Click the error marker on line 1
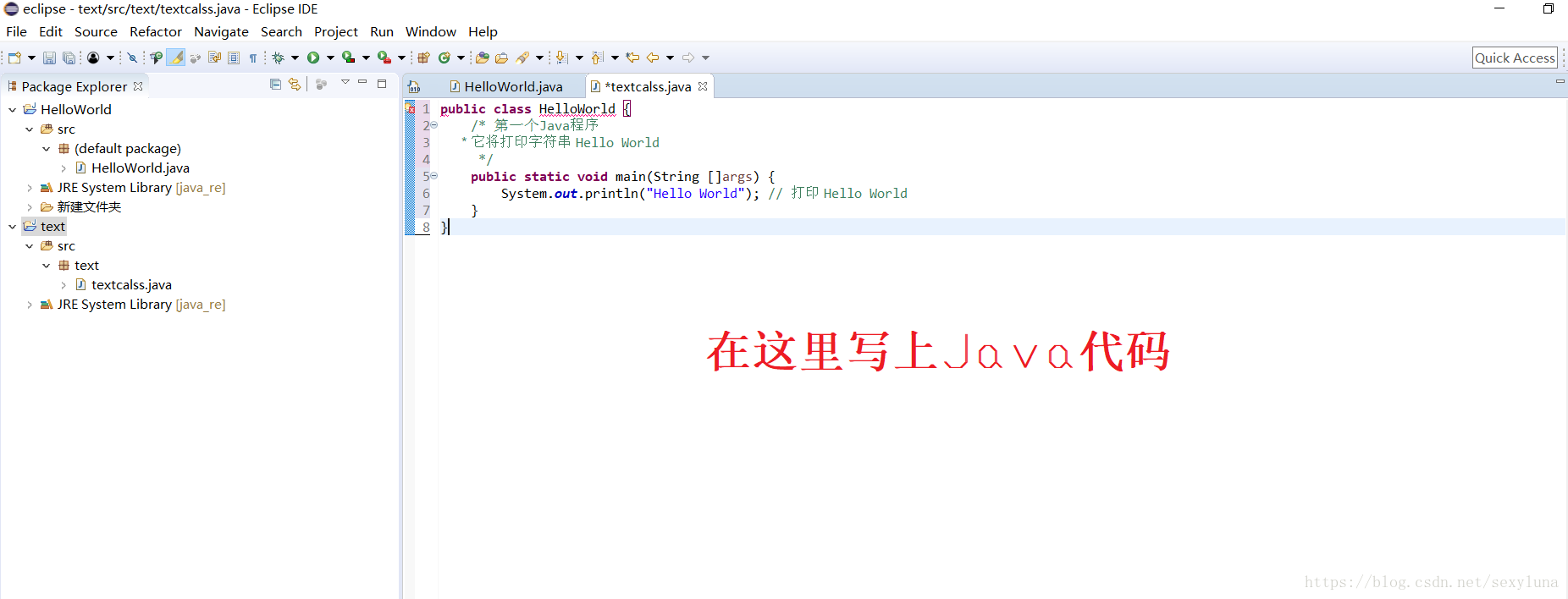Viewport: 1568px width, 599px height. tap(410, 108)
